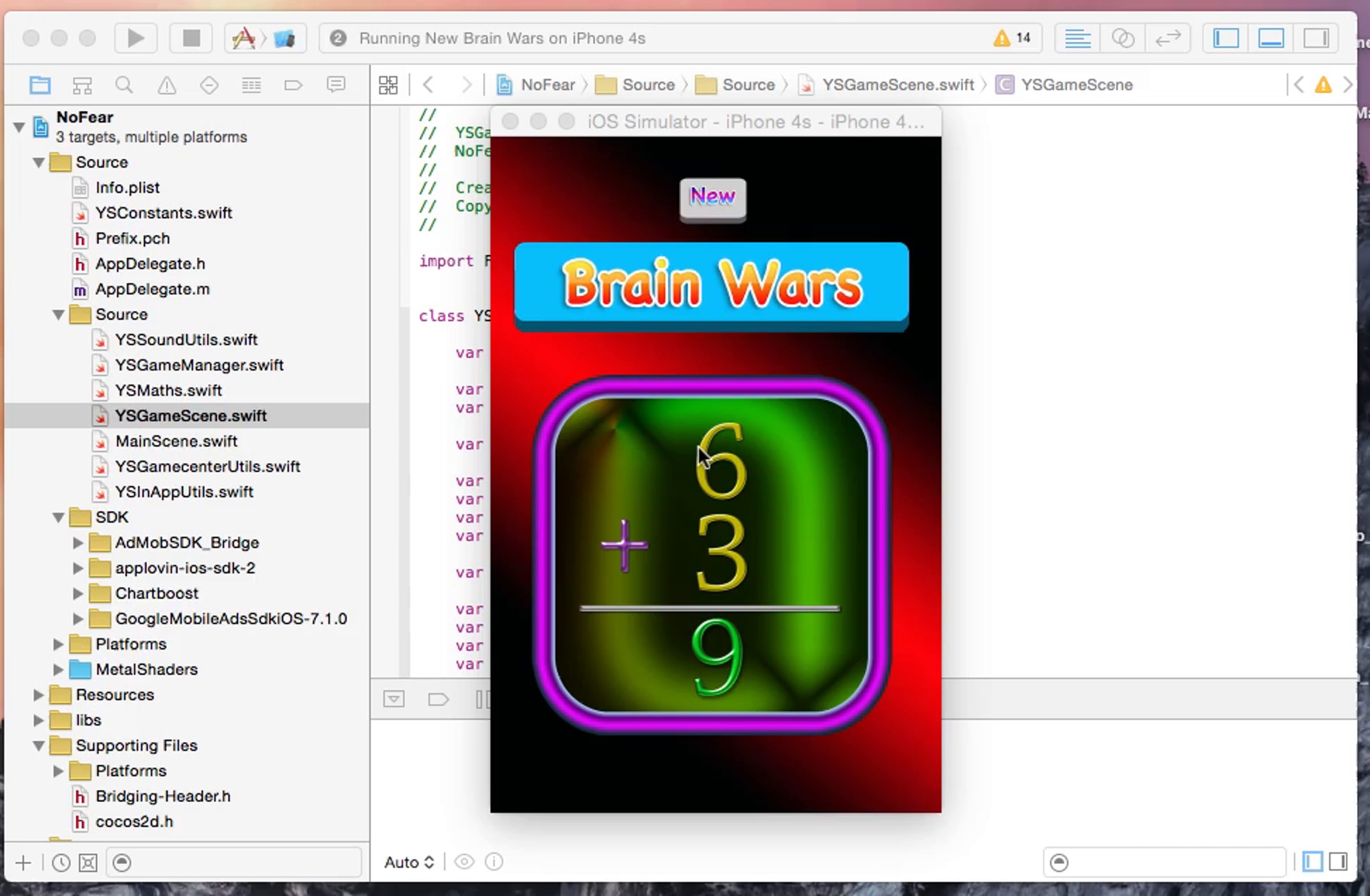Image resolution: width=1370 pixels, height=896 pixels.
Task: Open cocos2d.h file
Action: [134, 821]
